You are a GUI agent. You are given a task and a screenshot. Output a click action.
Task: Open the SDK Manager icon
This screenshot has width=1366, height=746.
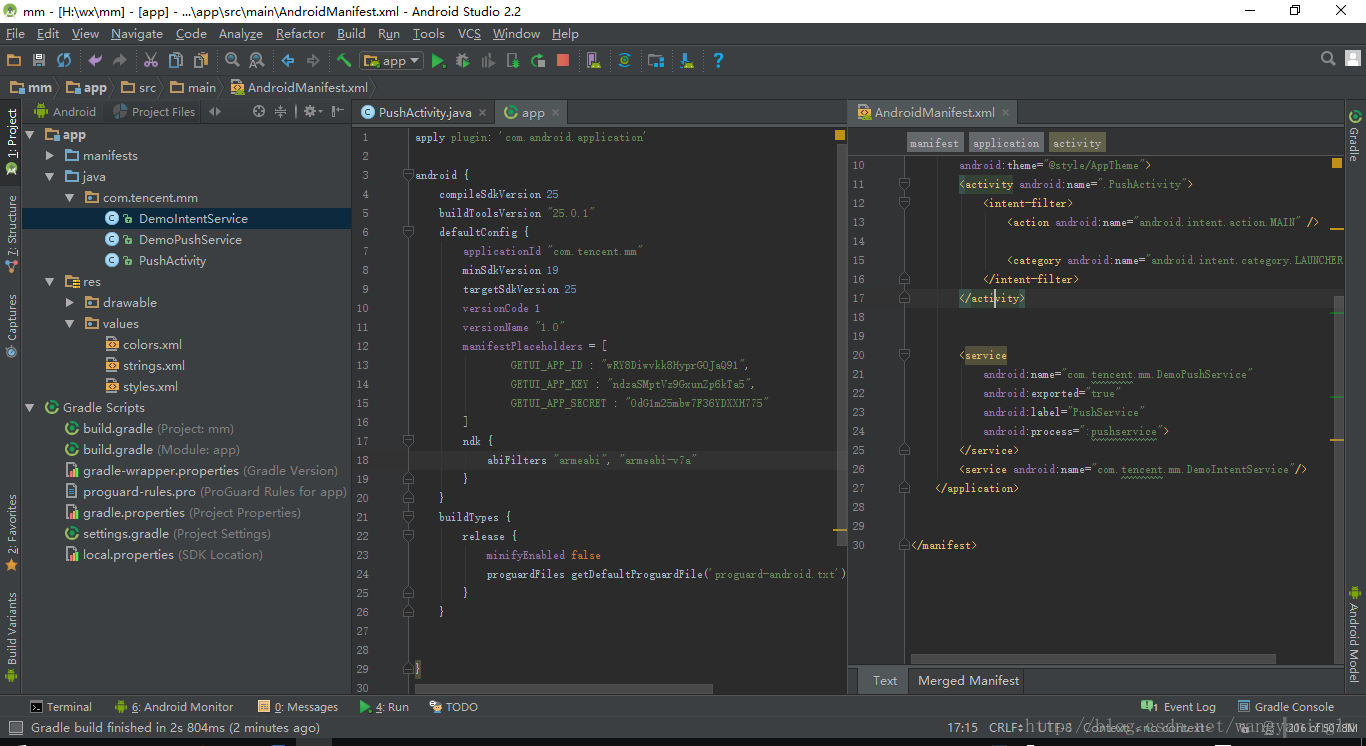click(687, 60)
